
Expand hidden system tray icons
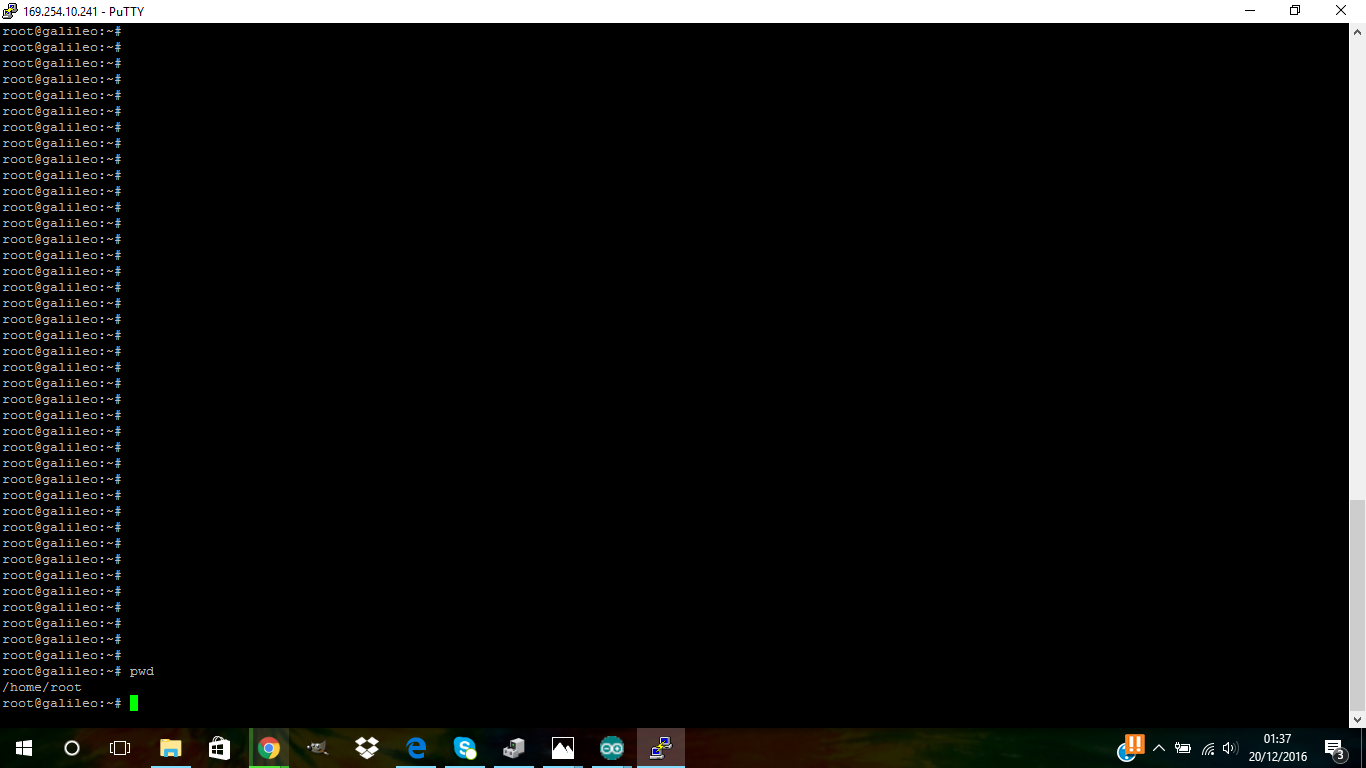click(x=1159, y=748)
